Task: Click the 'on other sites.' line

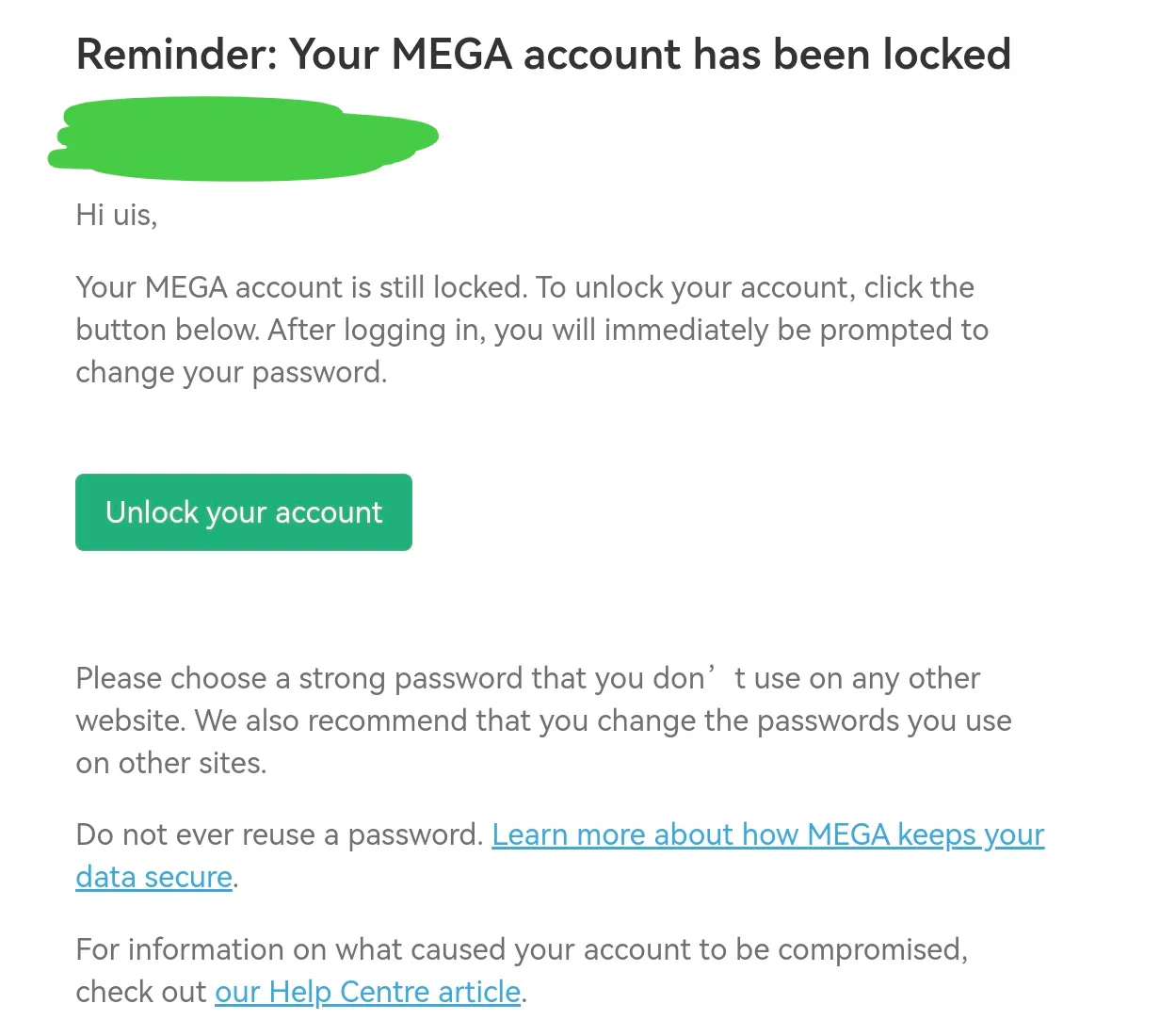Action: (x=170, y=764)
